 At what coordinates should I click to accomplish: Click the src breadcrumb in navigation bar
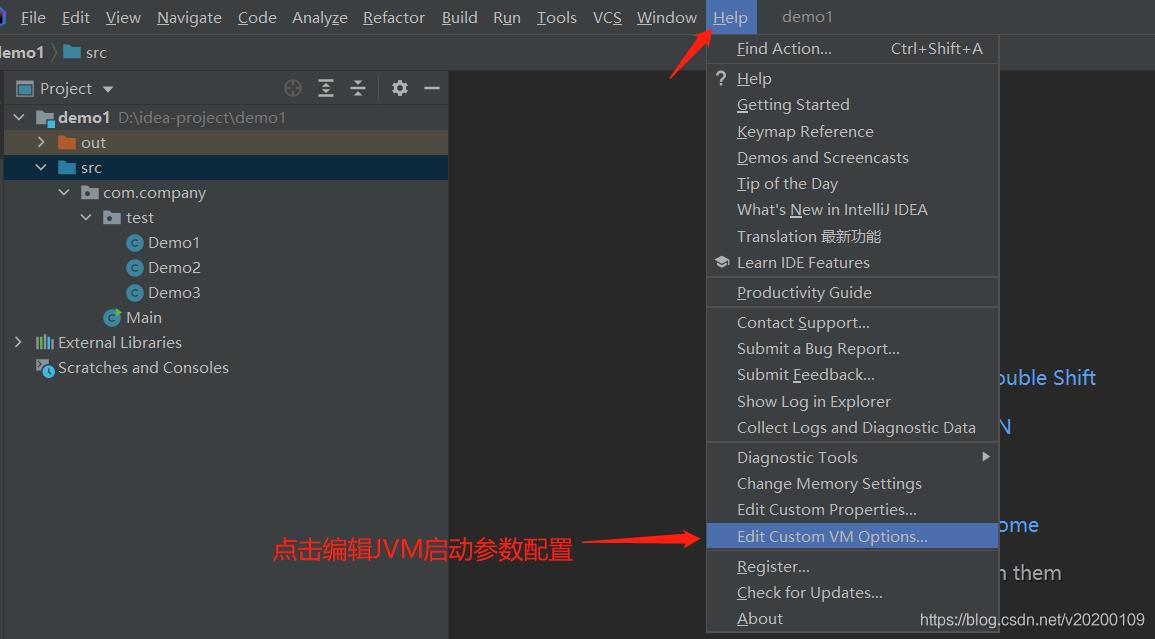(x=96, y=52)
